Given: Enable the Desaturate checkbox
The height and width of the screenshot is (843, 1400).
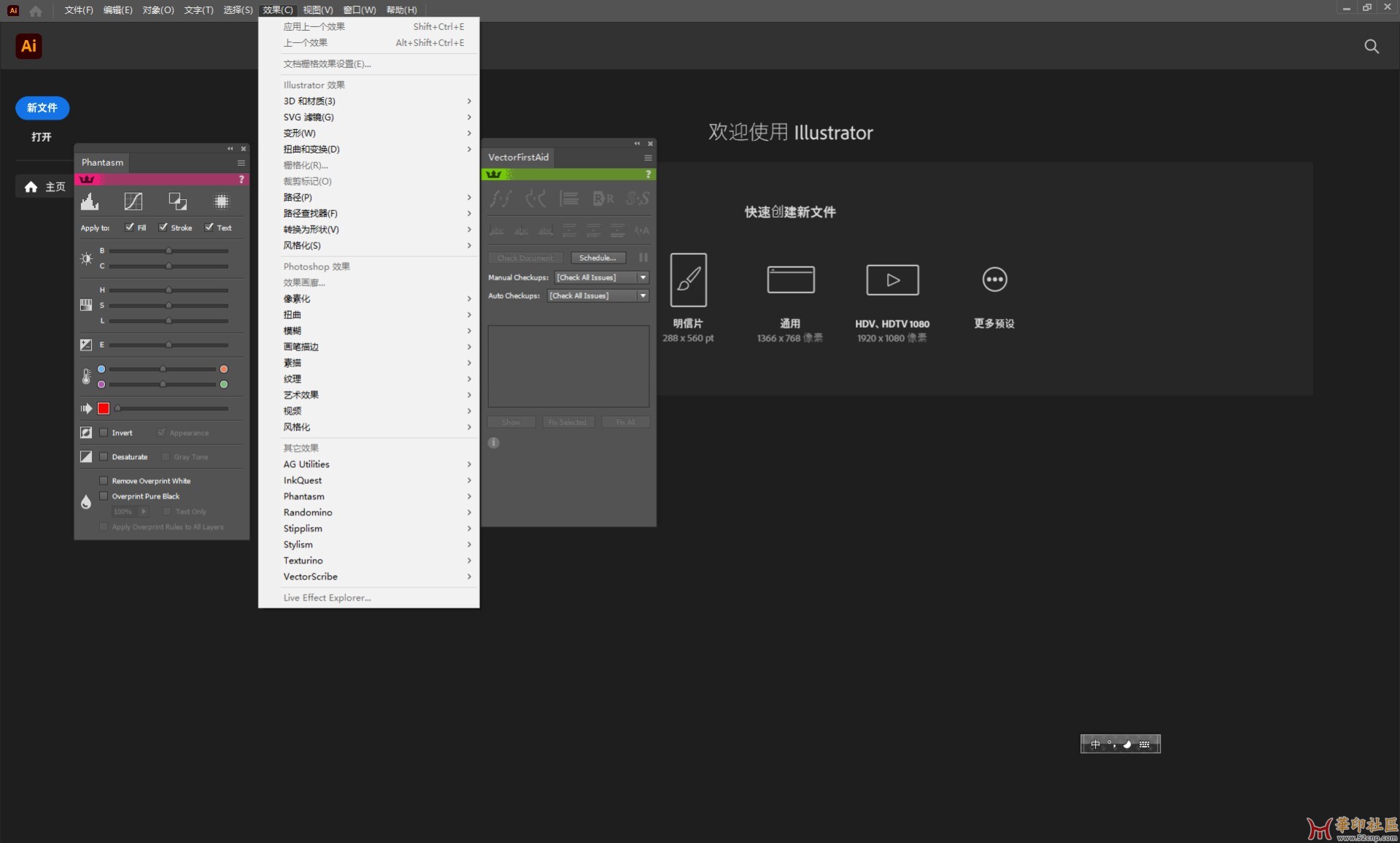Looking at the screenshot, I should coord(104,457).
